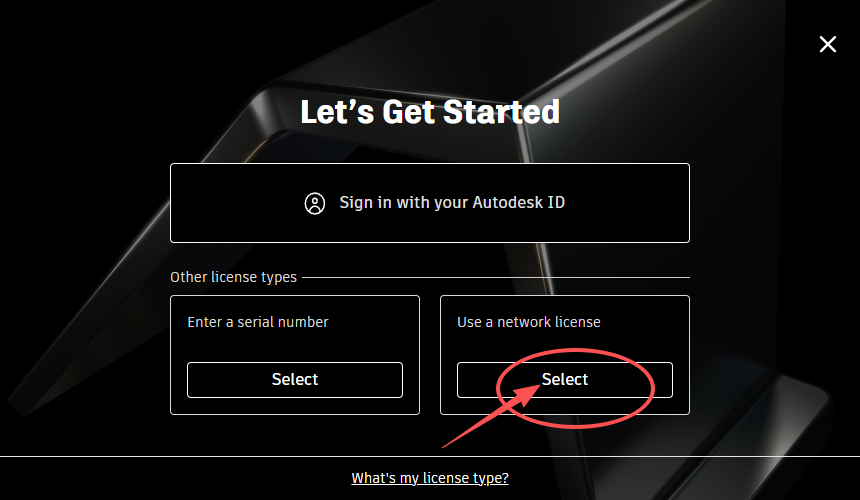Click the Other license types label
The image size is (860, 500).
pos(233,277)
